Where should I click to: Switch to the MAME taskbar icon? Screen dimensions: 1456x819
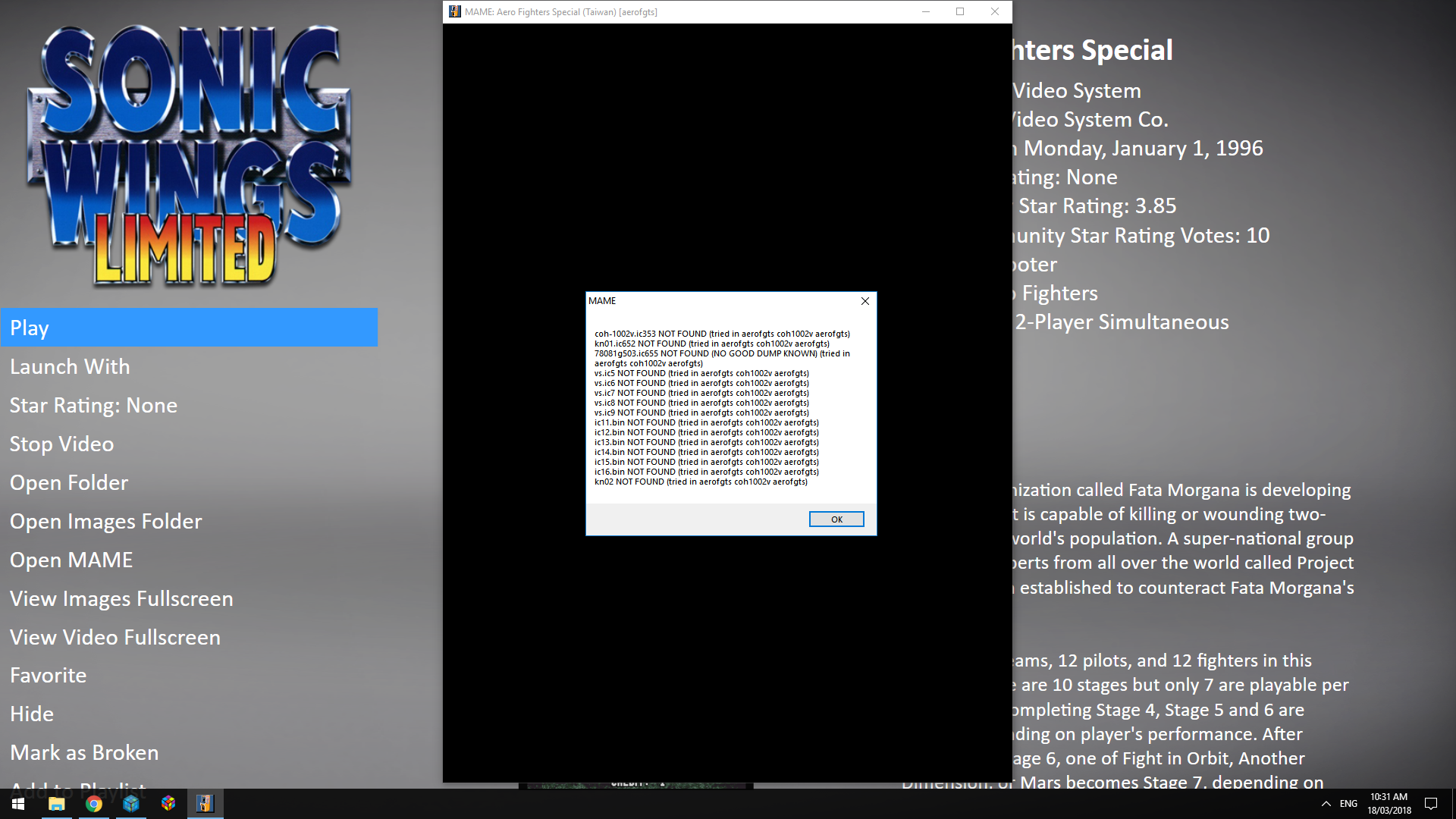[x=206, y=804]
